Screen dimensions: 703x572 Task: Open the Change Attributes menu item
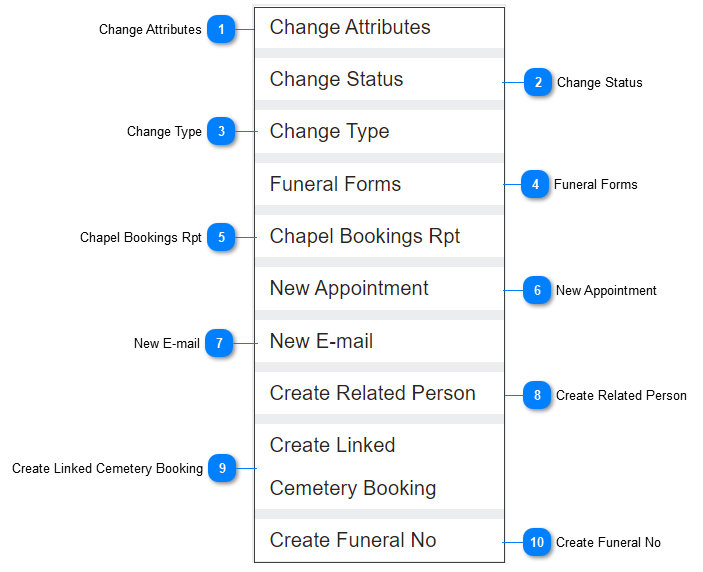point(379,28)
